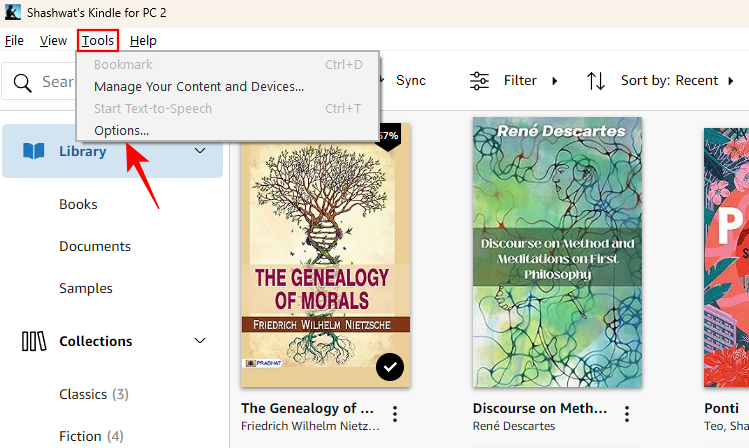Go to Documents in the sidebar
The image size is (749, 448).
click(x=95, y=246)
